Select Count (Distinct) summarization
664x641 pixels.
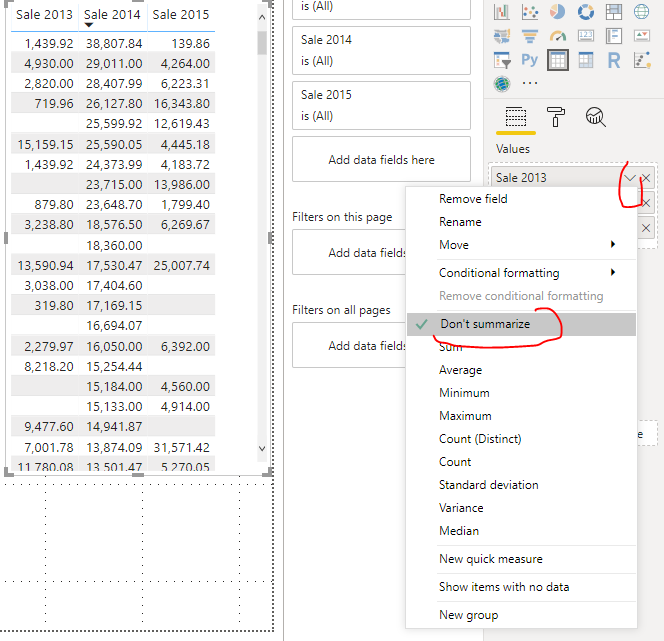[521, 439]
